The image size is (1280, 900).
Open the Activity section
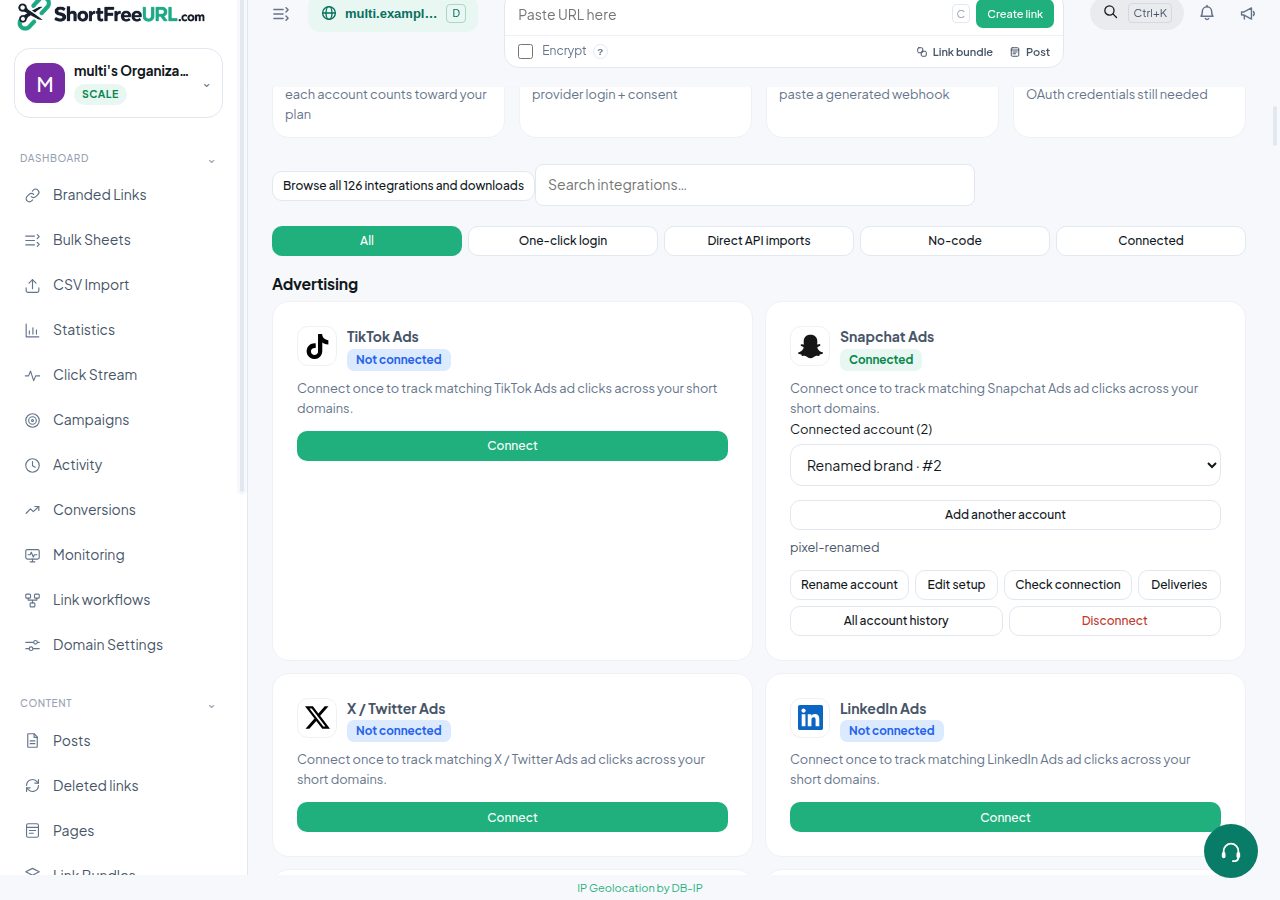pyautogui.click(x=77, y=465)
